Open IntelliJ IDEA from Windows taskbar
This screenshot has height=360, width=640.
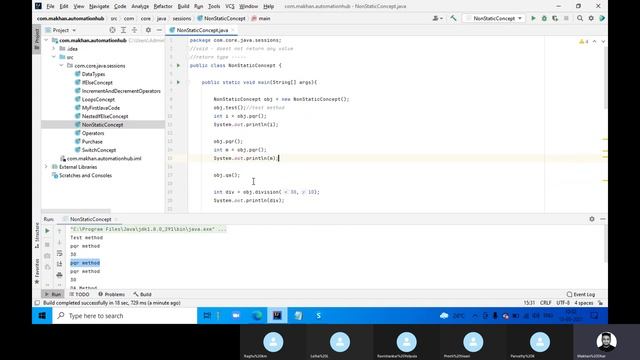click(x=277, y=316)
